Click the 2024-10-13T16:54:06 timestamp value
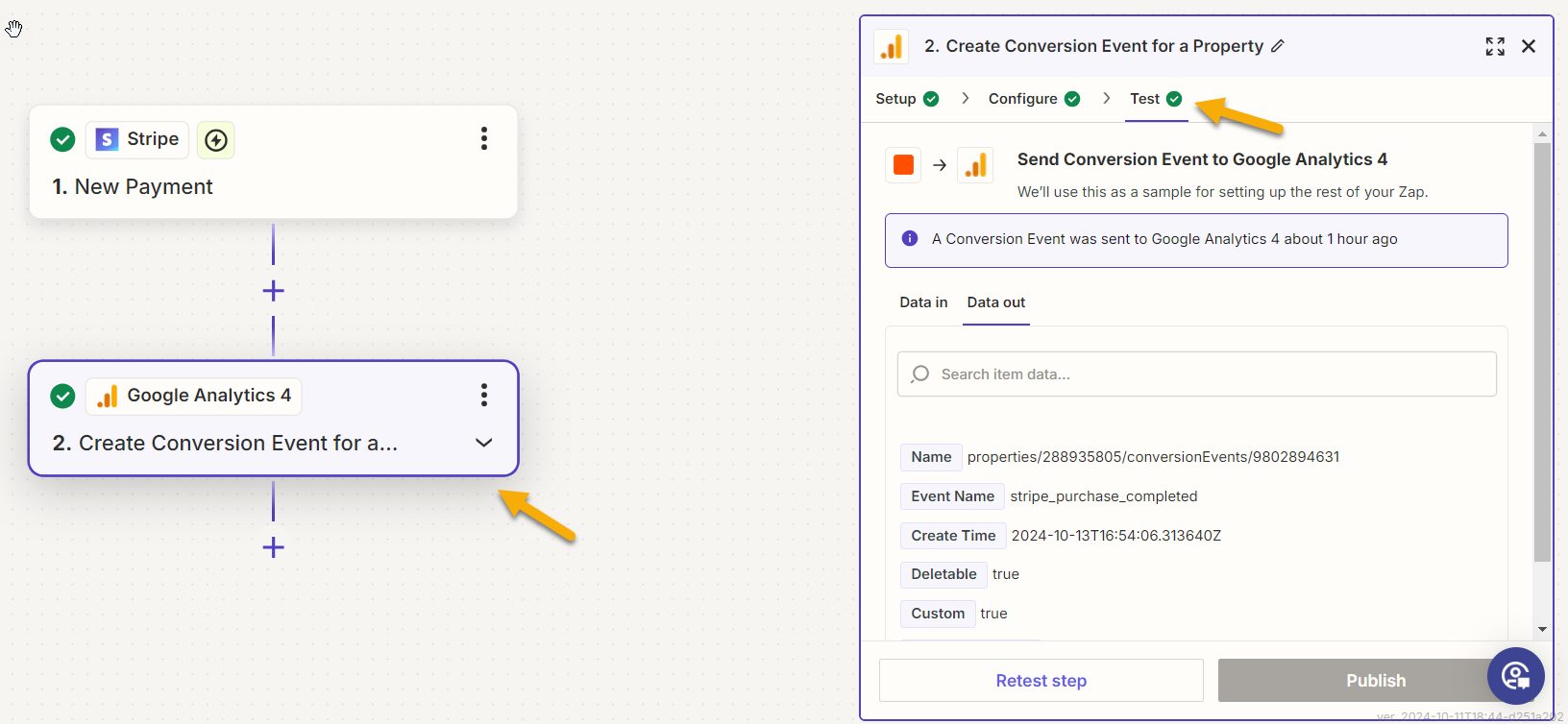 coord(1116,536)
